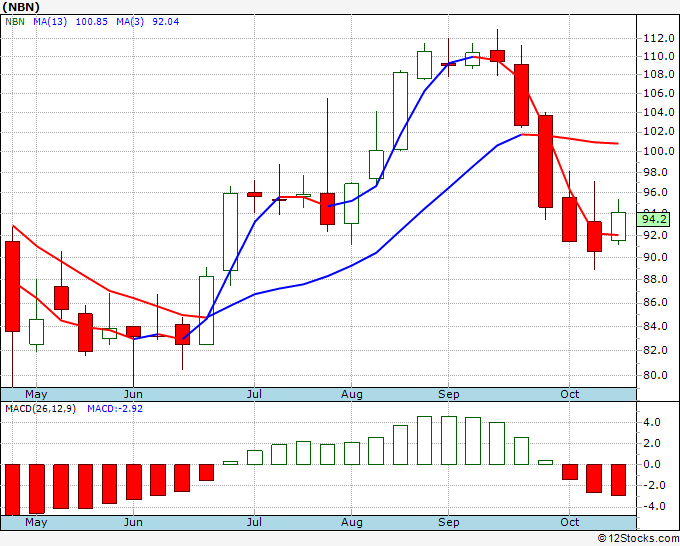Click Sep on the MACD panel axis
The height and width of the screenshot is (546, 680).
(448, 522)
